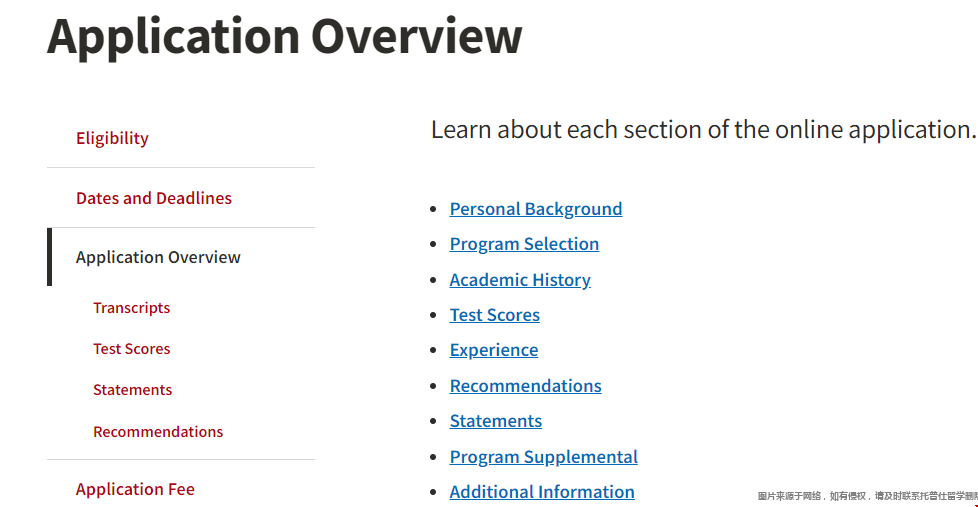Image resolution: width=978 pixels, height=507 pixels.
Task: Open Recommendations link in bulleted list
Action: pyautogui.click(x=525, y=386)
